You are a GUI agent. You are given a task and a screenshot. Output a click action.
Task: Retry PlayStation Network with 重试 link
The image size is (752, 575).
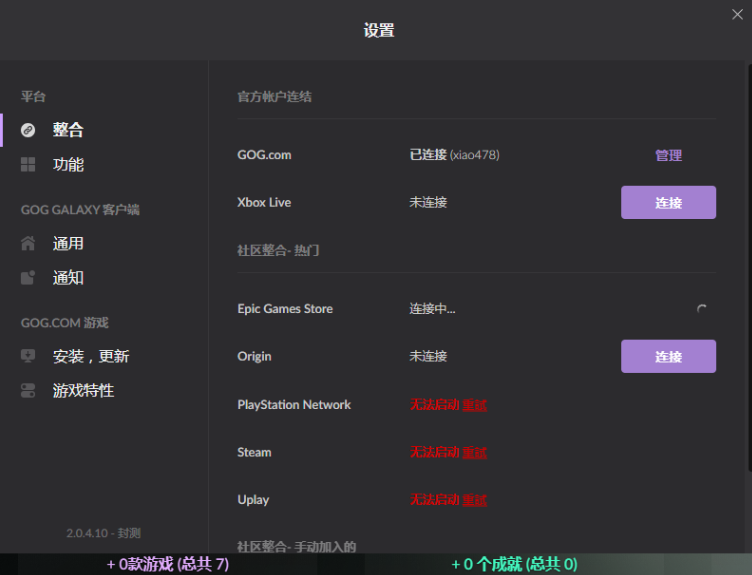coord(474,405)
